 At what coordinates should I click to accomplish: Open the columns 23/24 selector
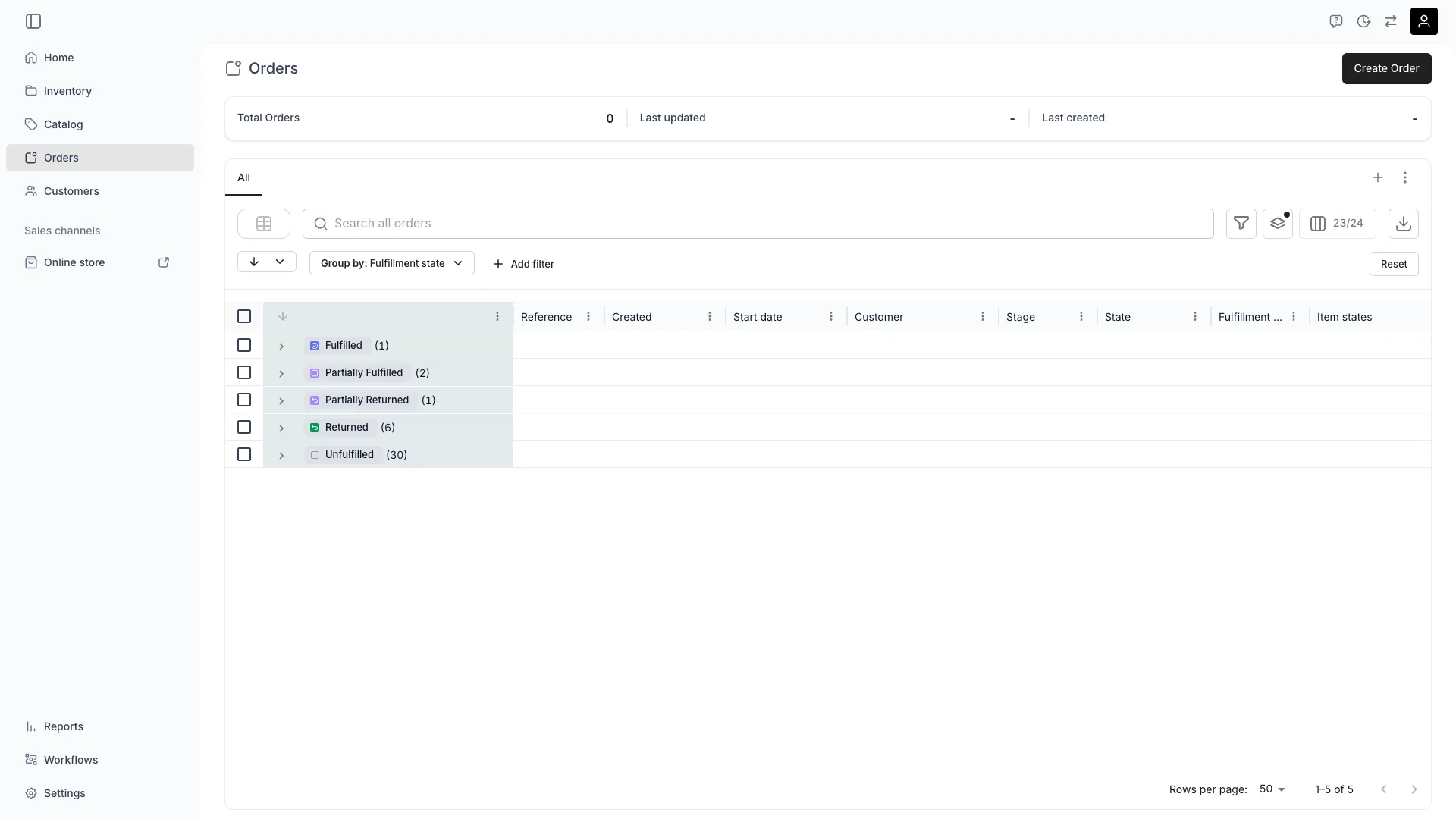point(1338,224)
